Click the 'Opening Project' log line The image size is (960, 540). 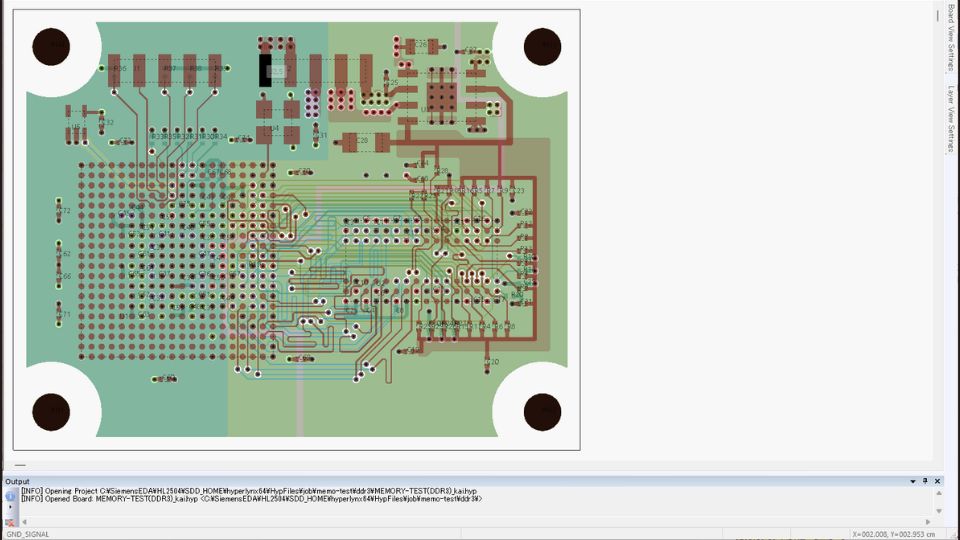(250, 491)
